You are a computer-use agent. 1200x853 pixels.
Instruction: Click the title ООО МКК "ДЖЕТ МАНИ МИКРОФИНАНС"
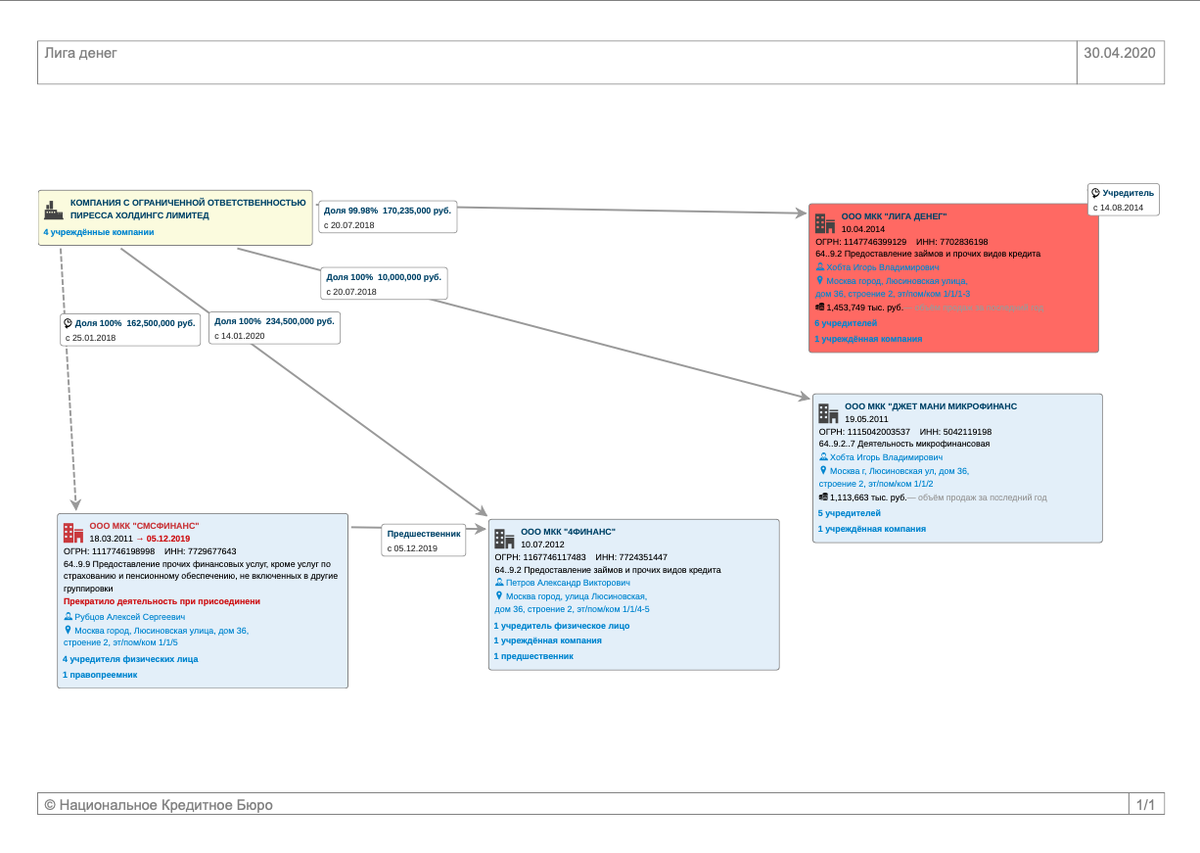tap(931, 406)
